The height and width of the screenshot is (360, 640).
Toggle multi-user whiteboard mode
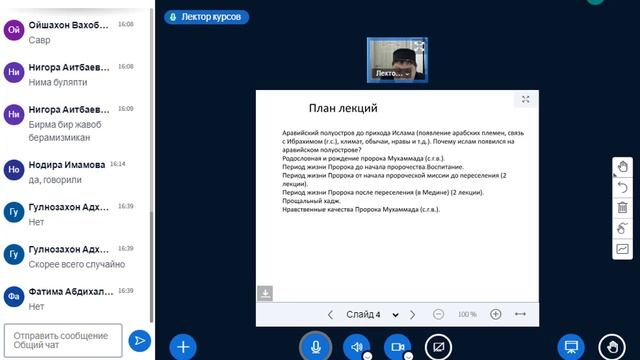[622, 228]
